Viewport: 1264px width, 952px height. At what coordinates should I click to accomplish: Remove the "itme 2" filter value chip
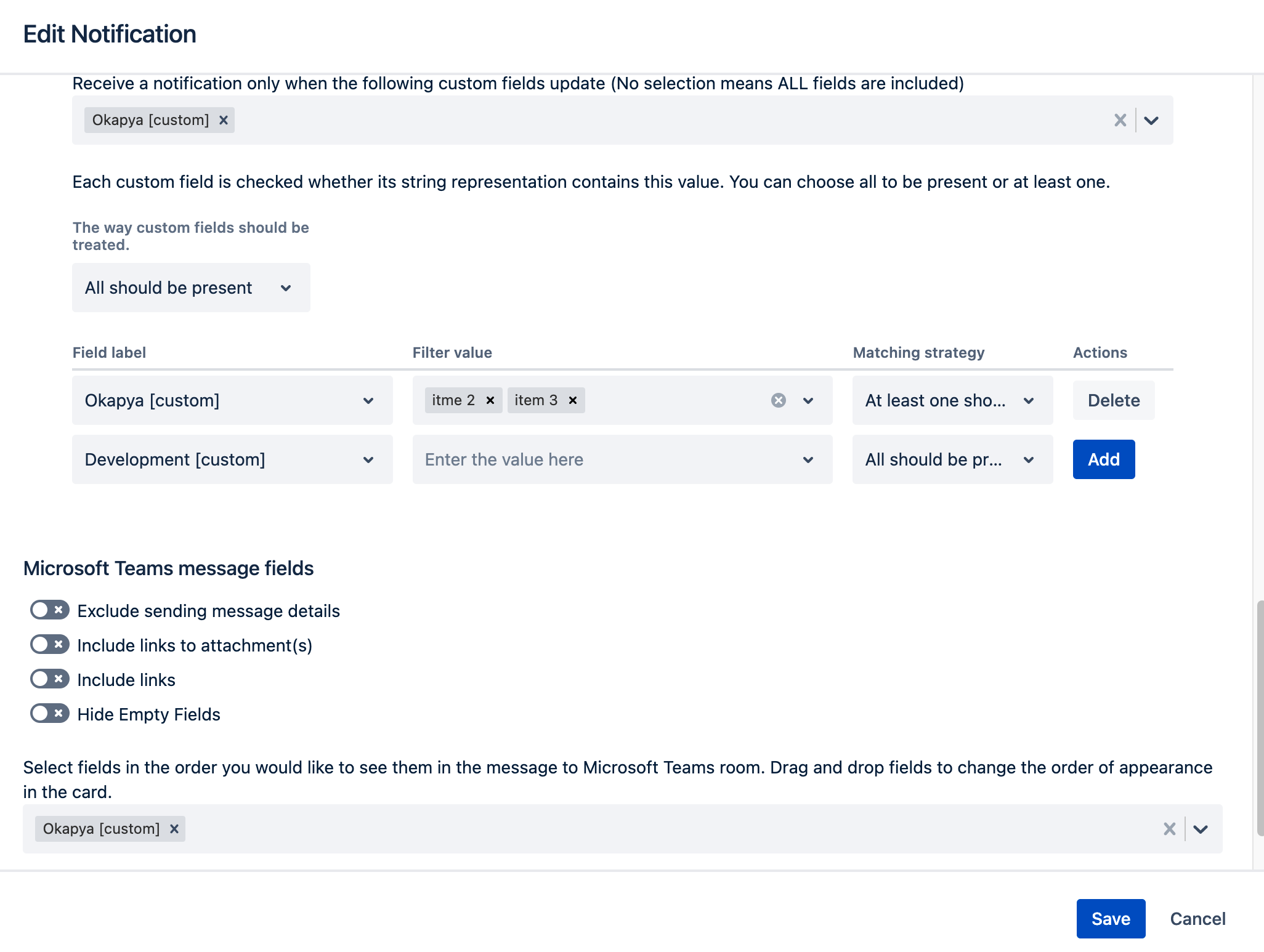coord(490,400)
